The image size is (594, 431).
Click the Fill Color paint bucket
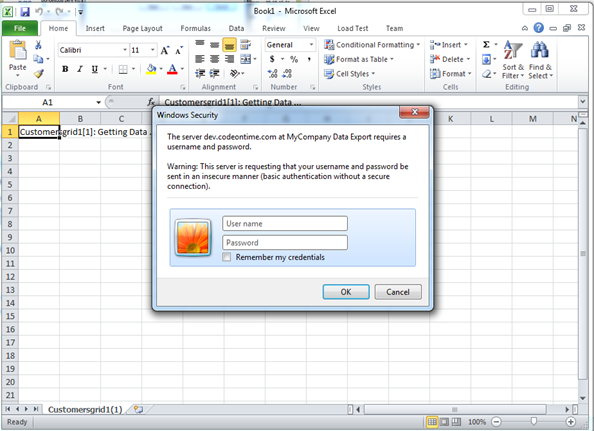[151, 69]
